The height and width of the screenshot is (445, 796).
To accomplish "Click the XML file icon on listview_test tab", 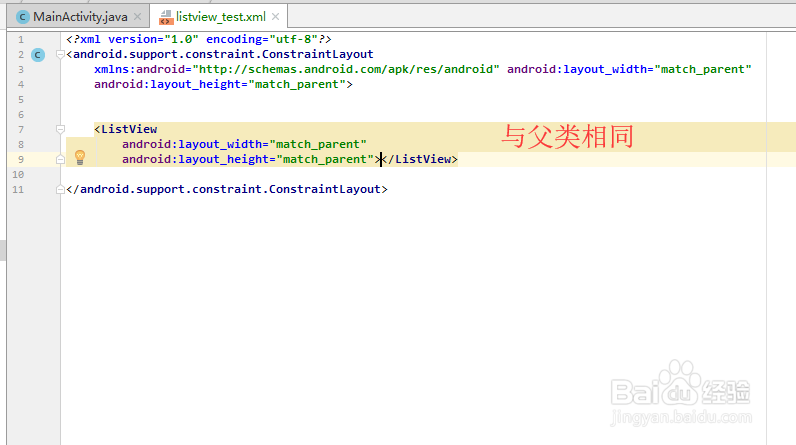I will pos(165,18).
